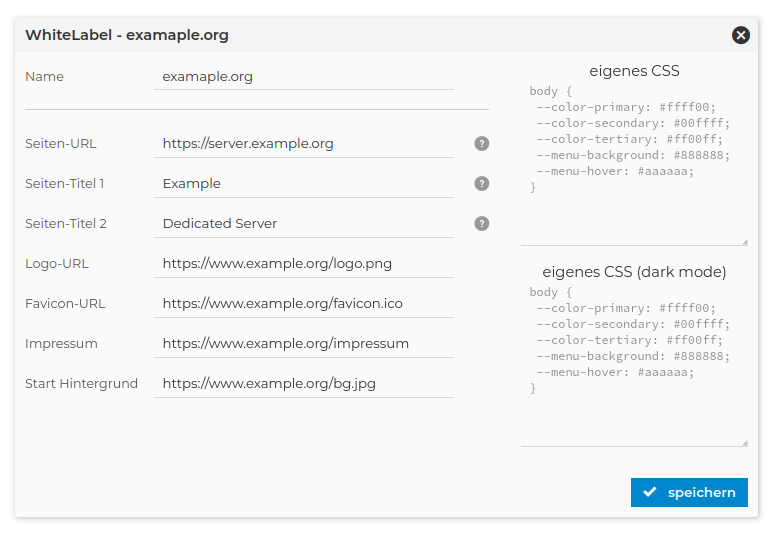The width and height of the screenshot is (773, 535).
Task: Click the Start Hintergrund label
Action: tap(81, 383)
